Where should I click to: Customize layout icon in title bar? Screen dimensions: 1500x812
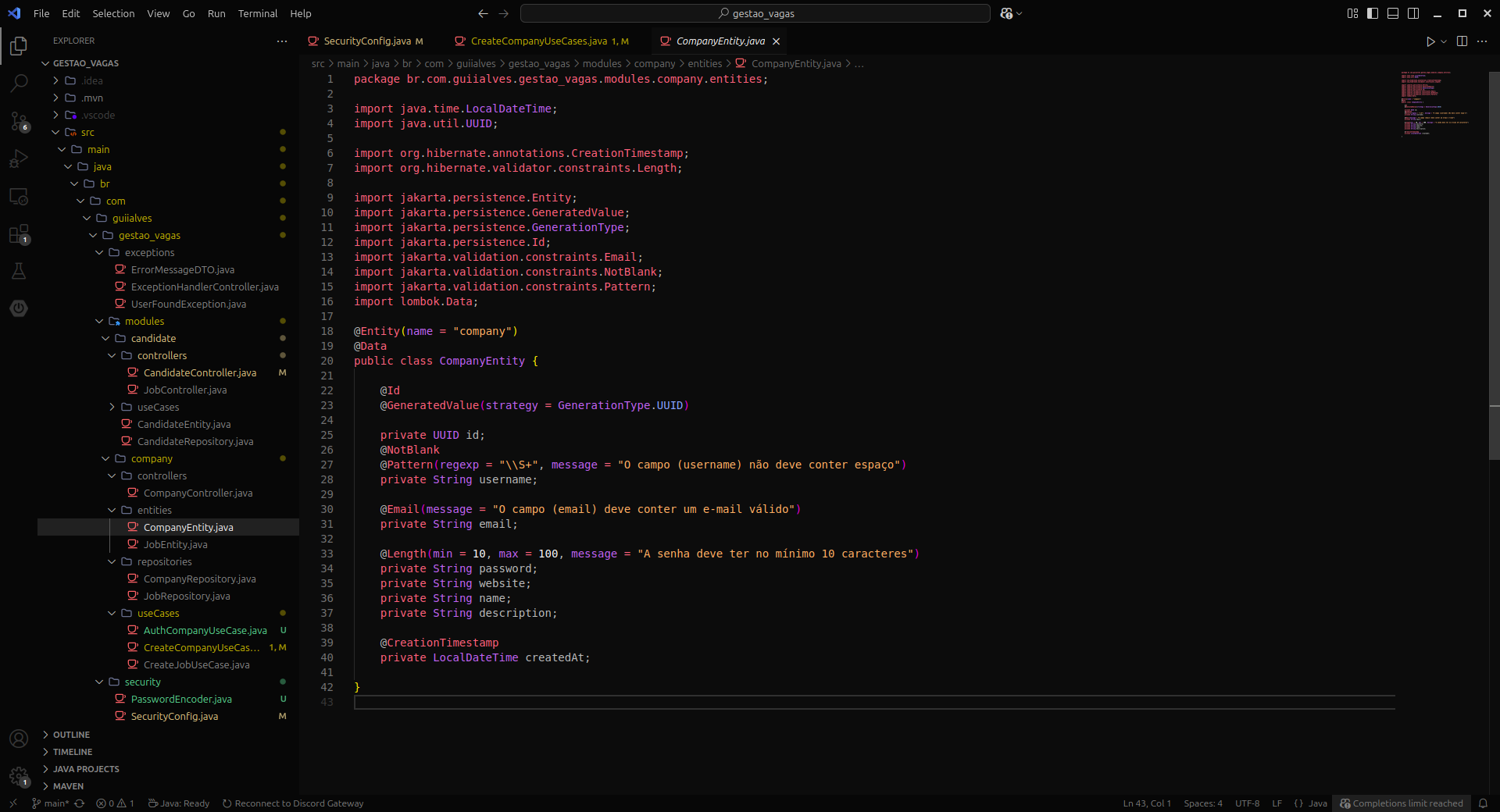pos(1352,13)
